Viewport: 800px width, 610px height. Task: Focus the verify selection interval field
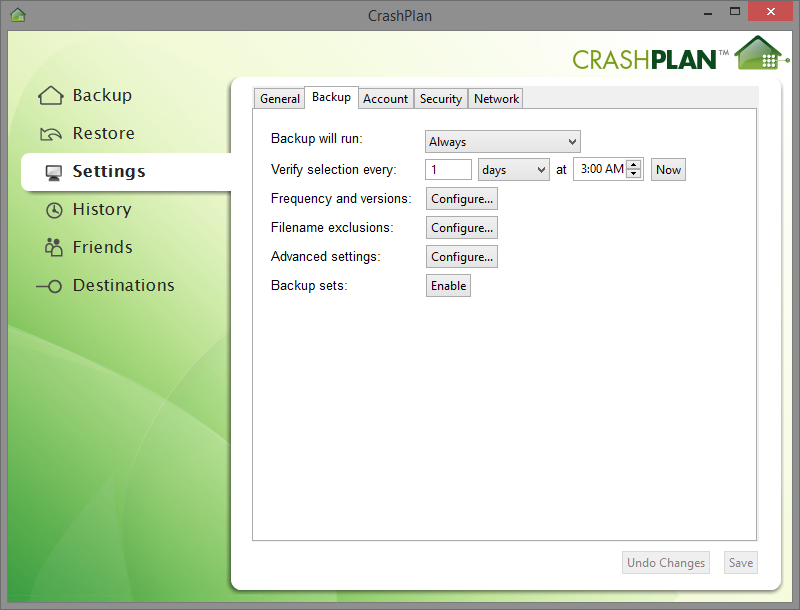pyautogui.click(x=448, y=169)
